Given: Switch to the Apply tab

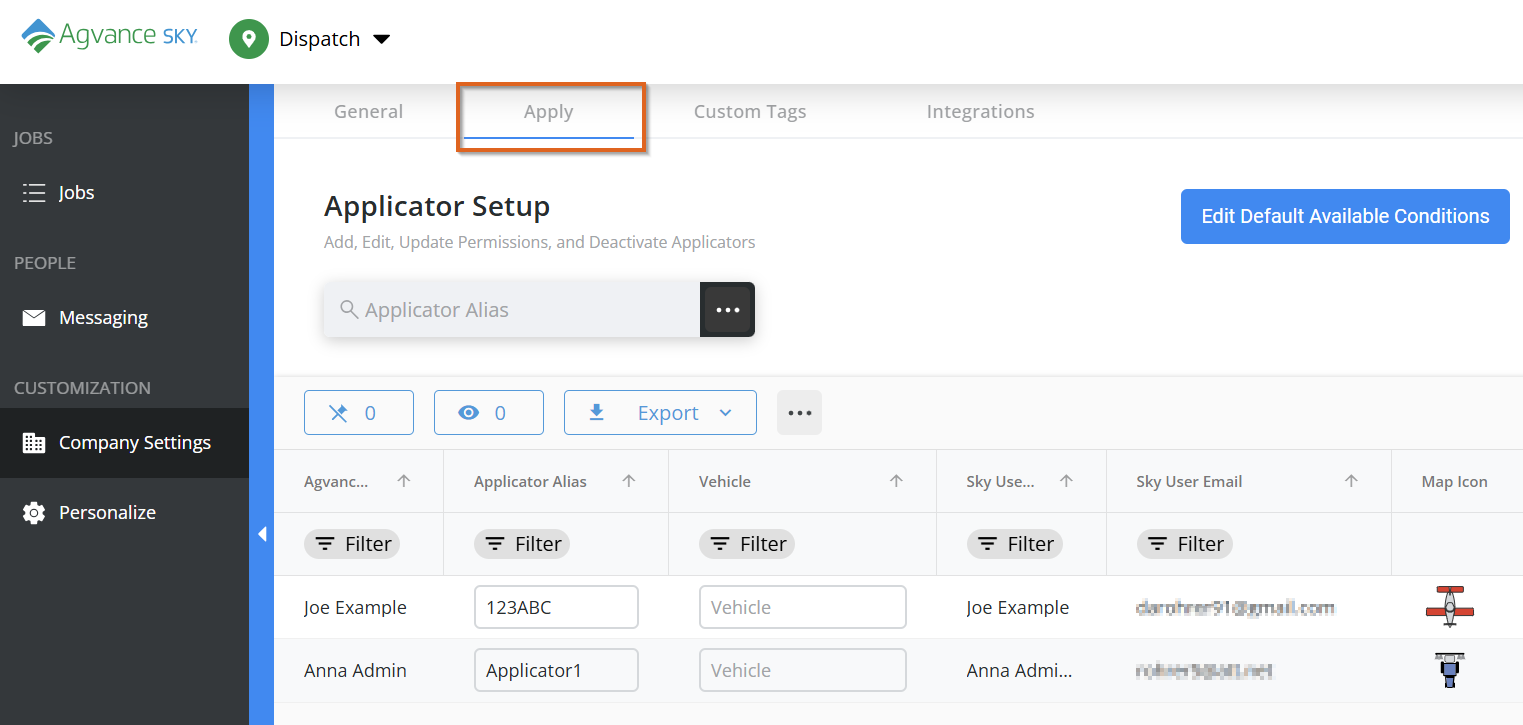Looking at the screenshot, I should pyautogui.click(x=549, y=112).
